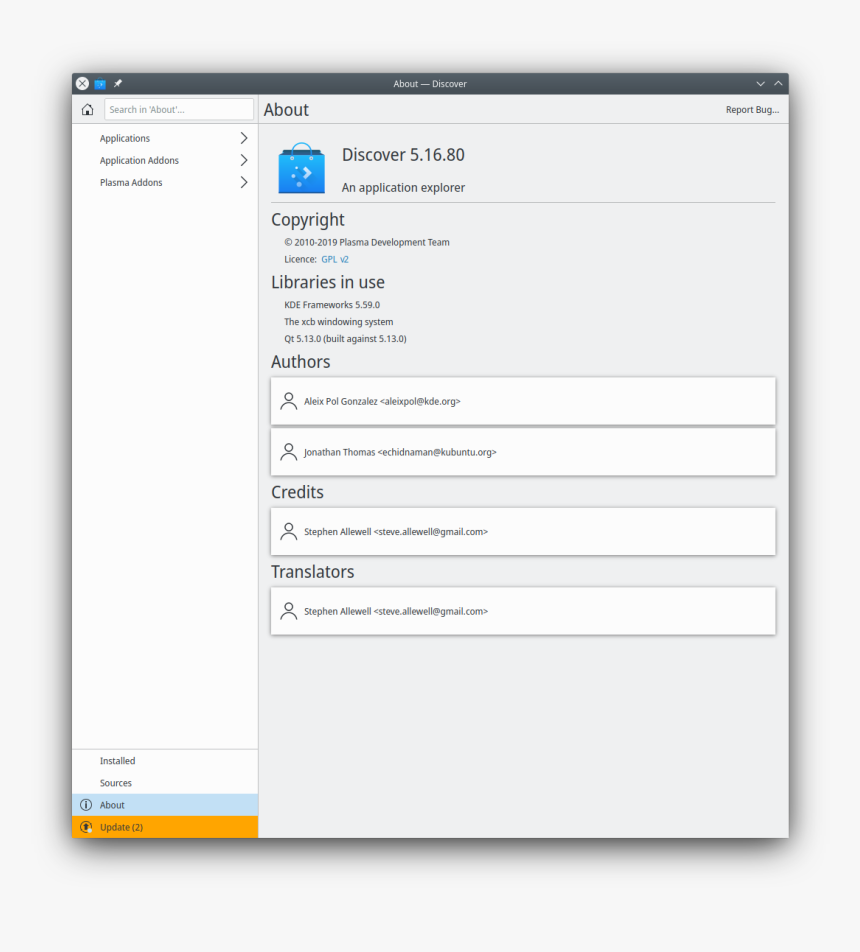Click 'Qt 5.13.0 (built against 5.13.0)' text
Viewport: 860px width, 952px height.
tap(345, 339)
